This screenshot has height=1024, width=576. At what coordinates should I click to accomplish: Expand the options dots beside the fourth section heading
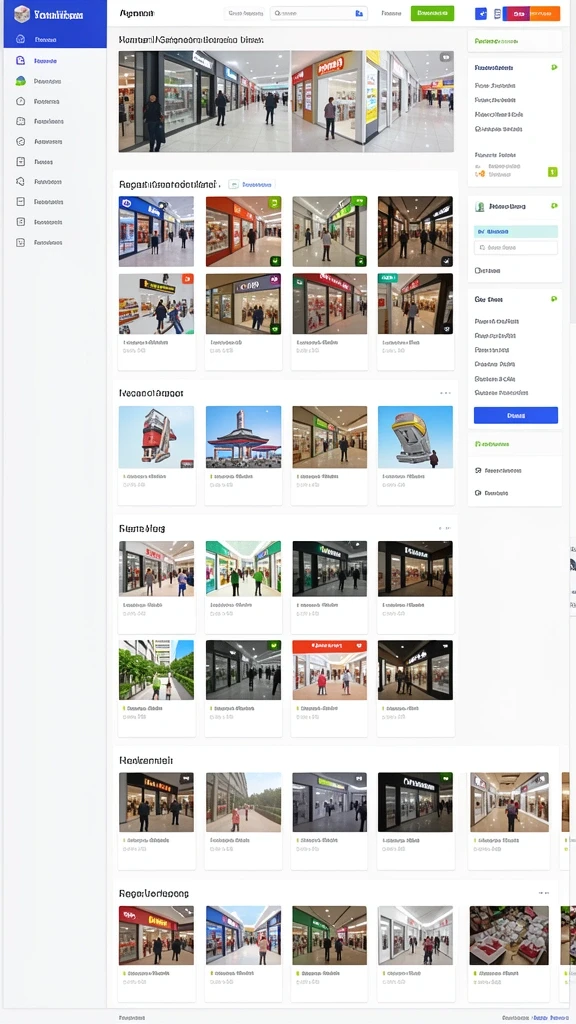[x=445, y=528]
